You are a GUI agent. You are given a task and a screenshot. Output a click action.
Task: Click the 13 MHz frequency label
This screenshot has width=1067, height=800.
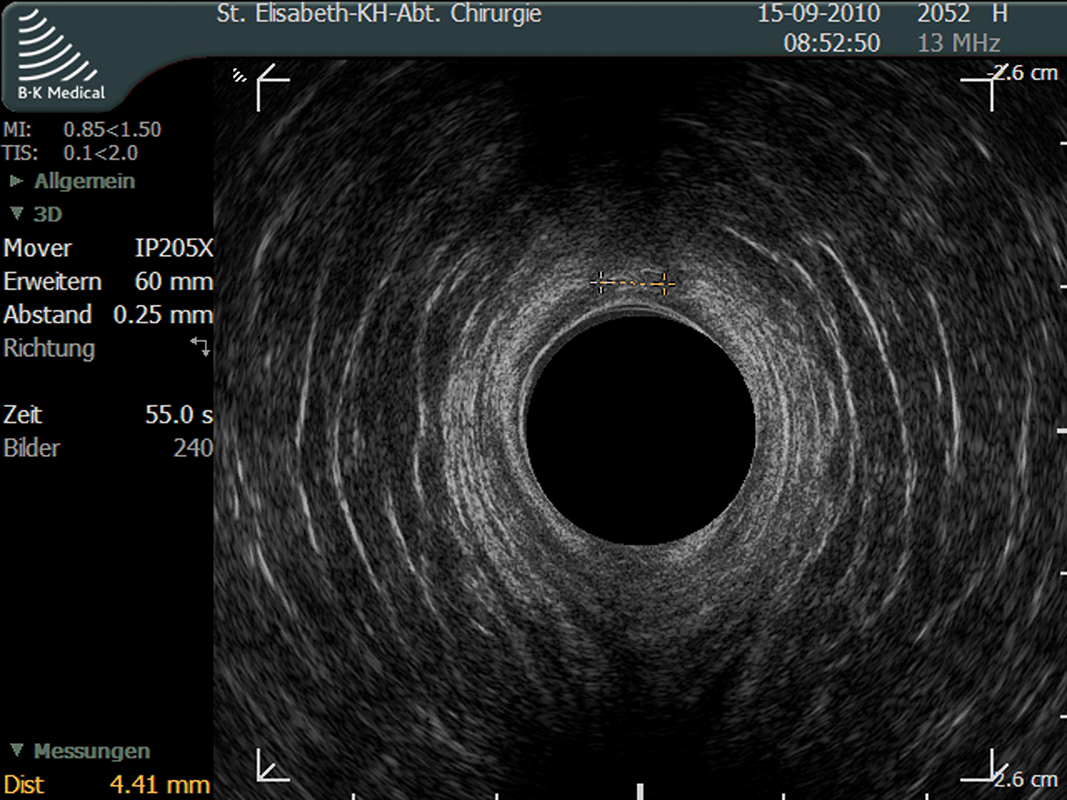pyautogui.click(x=959, y=44)
